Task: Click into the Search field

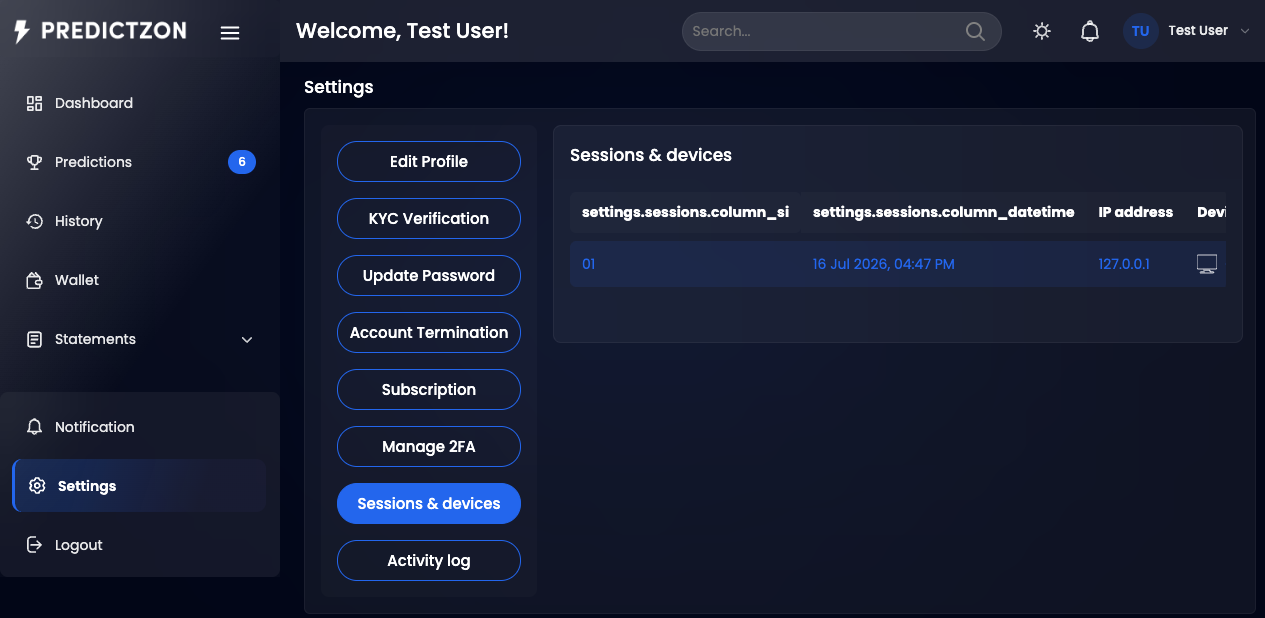Action: 825,31
